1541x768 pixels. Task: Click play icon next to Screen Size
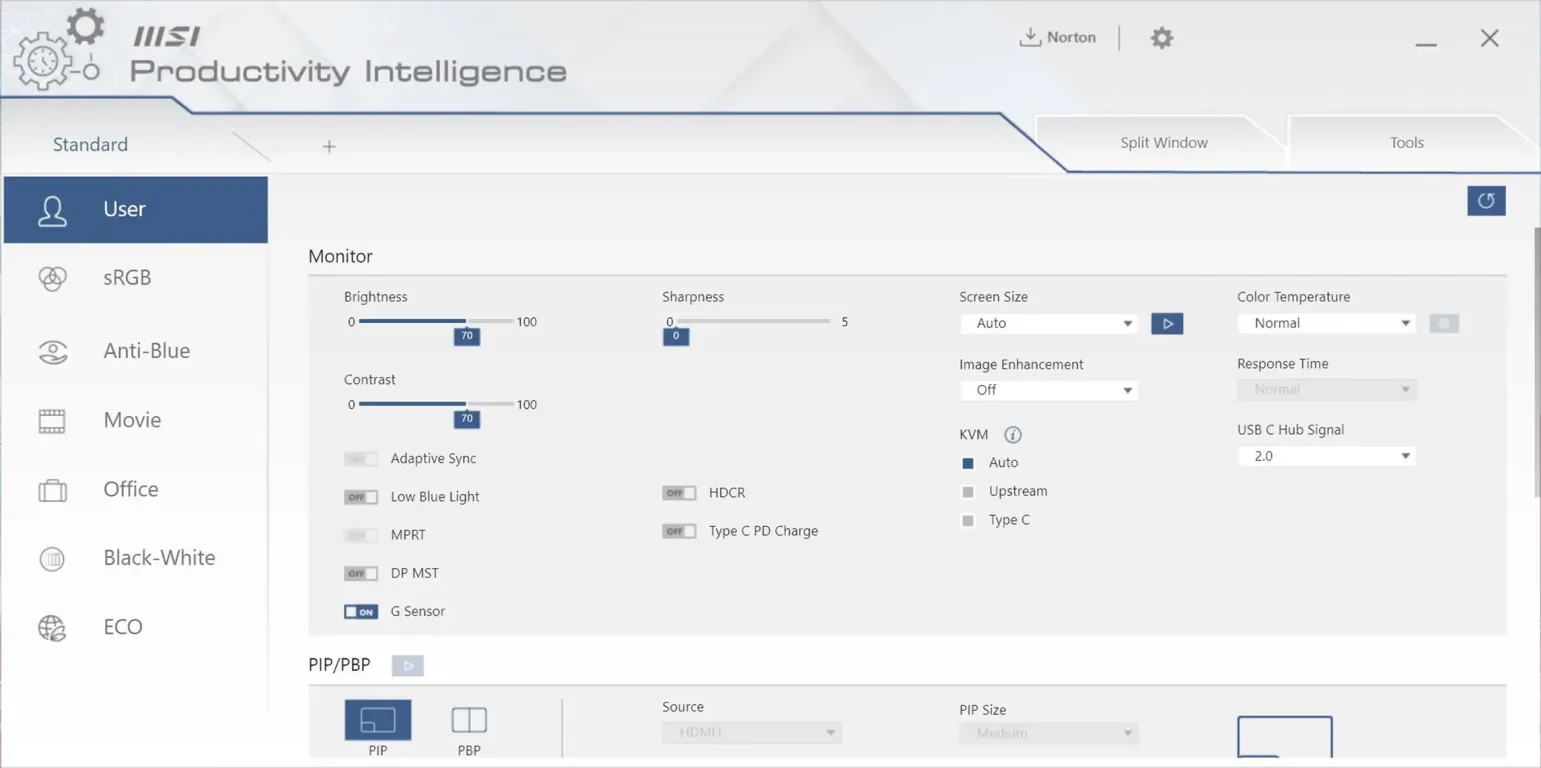pyautogui.click(x=1167, y=324)
